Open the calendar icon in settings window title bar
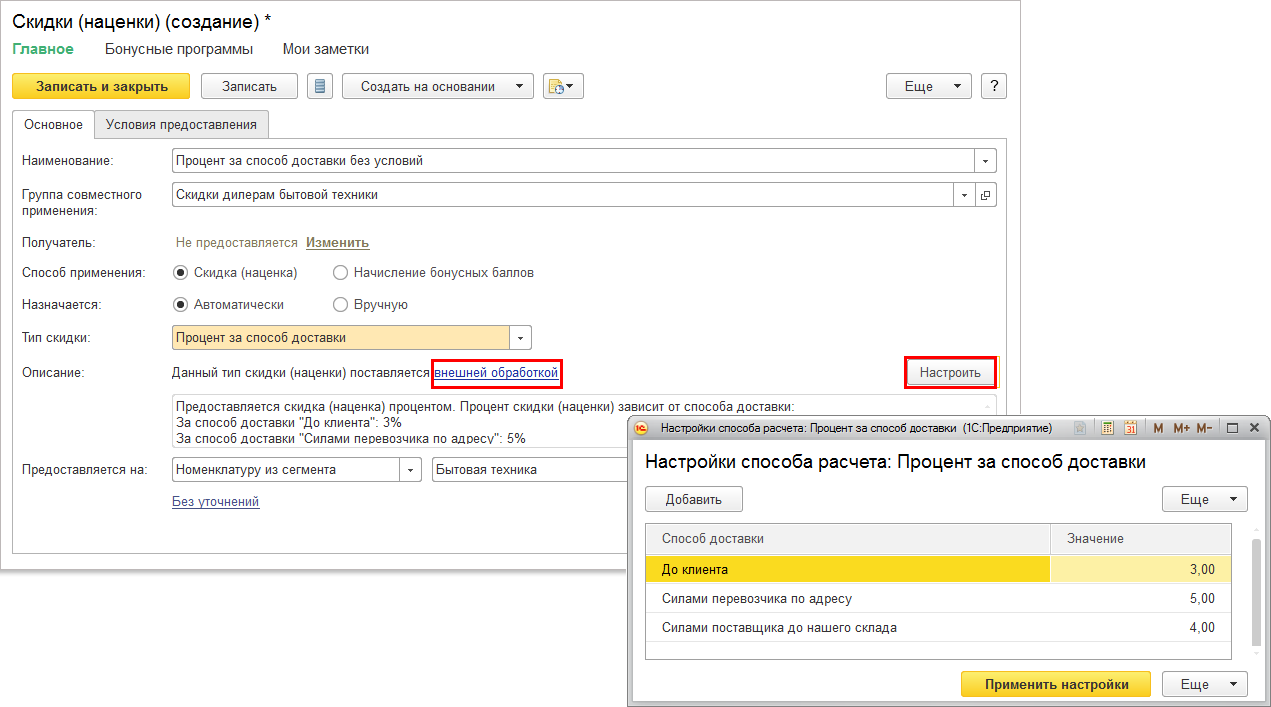This screenshot has width=1271, height=707. (1130, 428)
